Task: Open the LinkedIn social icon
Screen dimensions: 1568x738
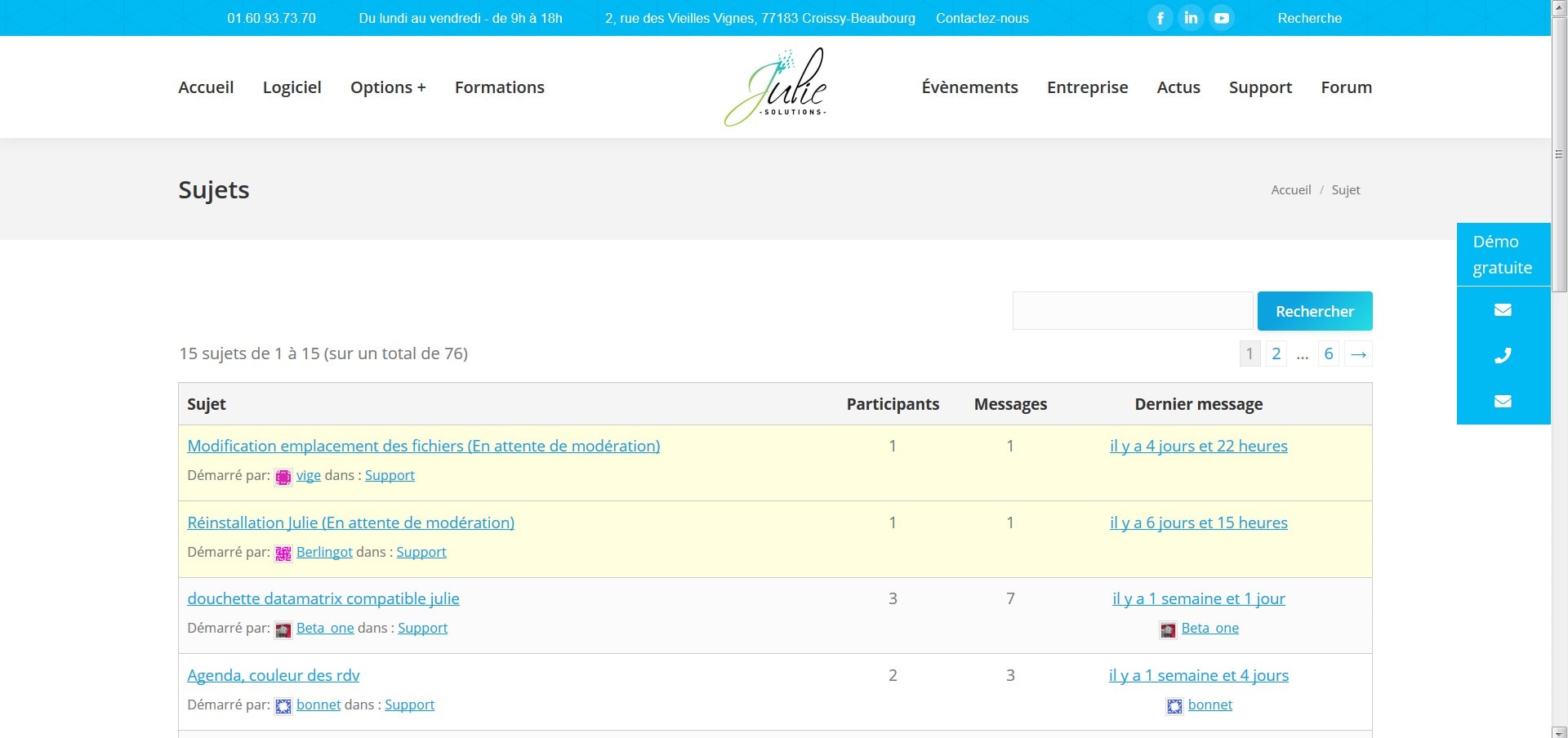Action: pos(1191,18)
